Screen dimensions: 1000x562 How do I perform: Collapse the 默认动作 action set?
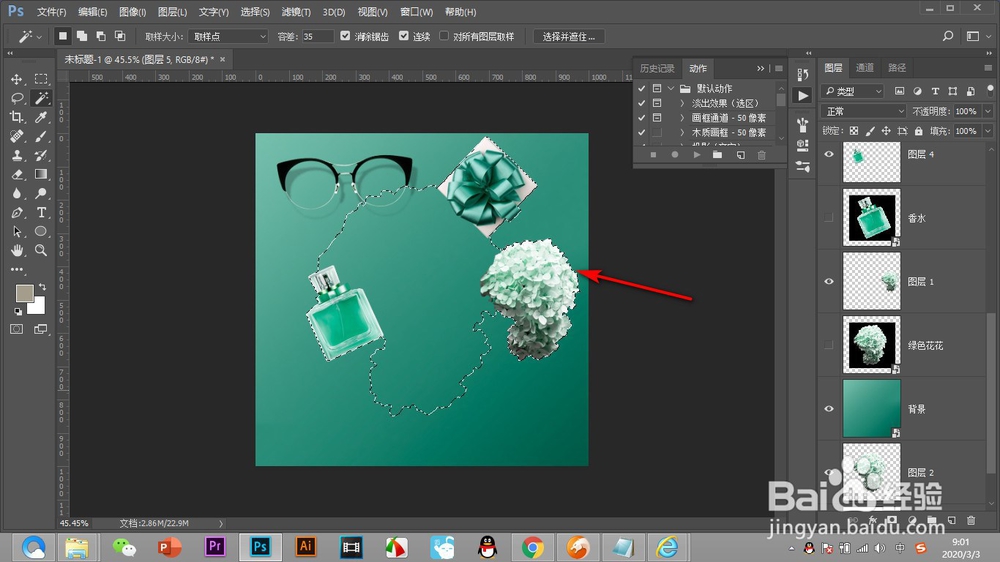tap(671, 88)
